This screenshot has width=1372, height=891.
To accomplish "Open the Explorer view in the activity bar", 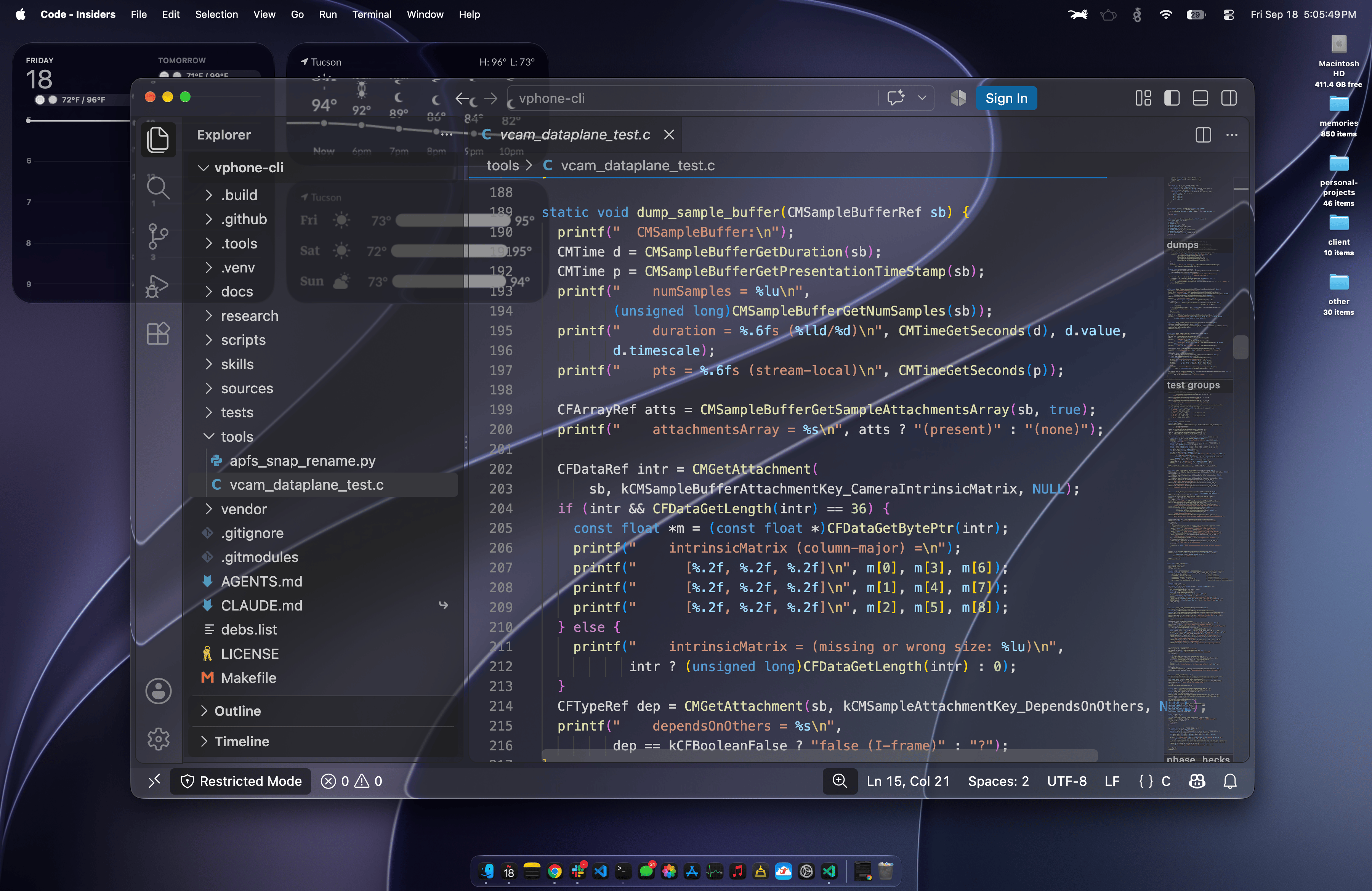I will click(158, 140).
